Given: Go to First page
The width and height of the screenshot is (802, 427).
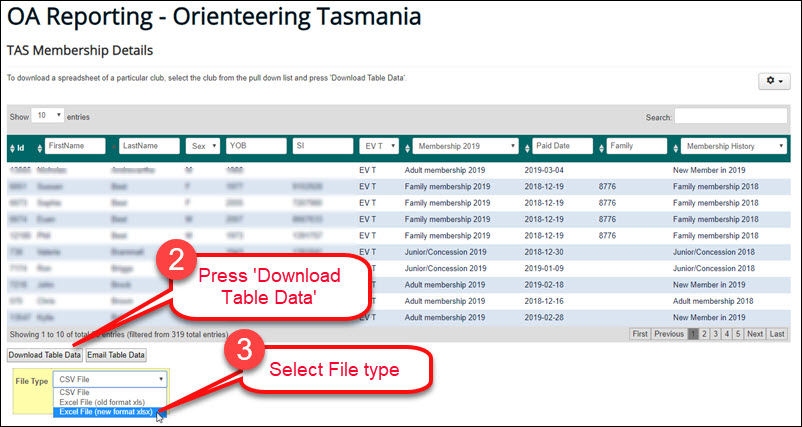Looking at the screenshot, I should (x=640, y=334).
